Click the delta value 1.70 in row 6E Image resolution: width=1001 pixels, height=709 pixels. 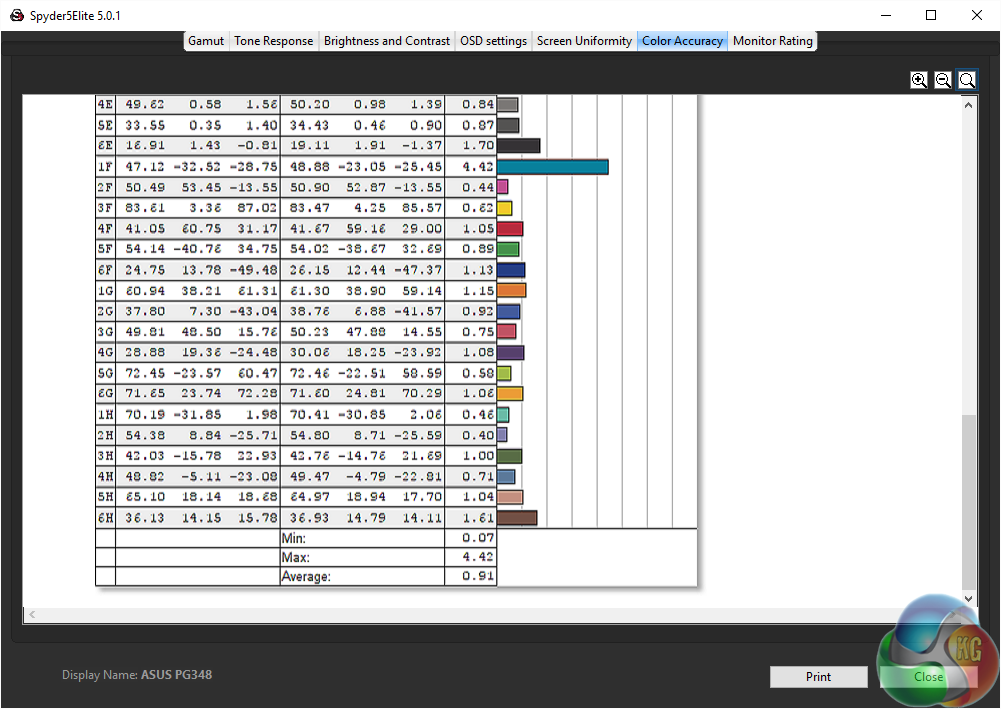478,146
